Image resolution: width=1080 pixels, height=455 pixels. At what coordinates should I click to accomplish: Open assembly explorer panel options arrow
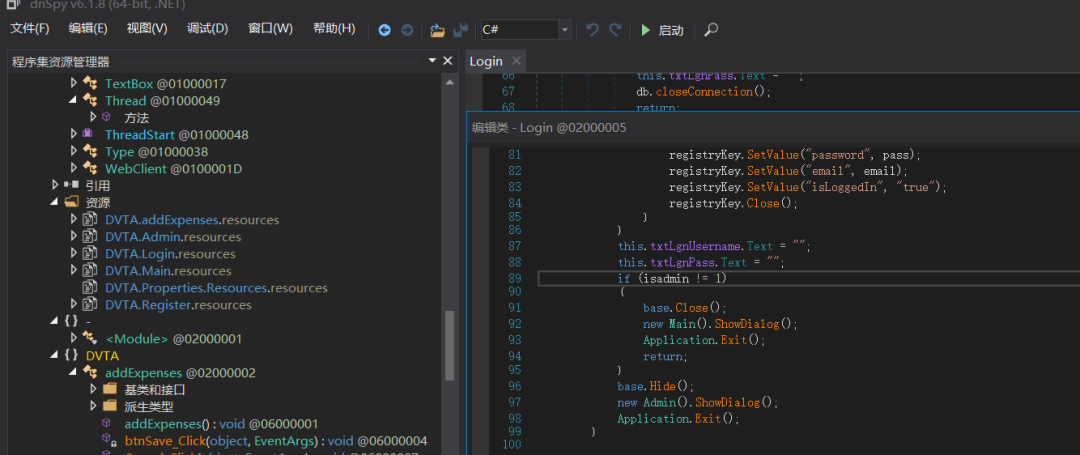coord(431,61)
